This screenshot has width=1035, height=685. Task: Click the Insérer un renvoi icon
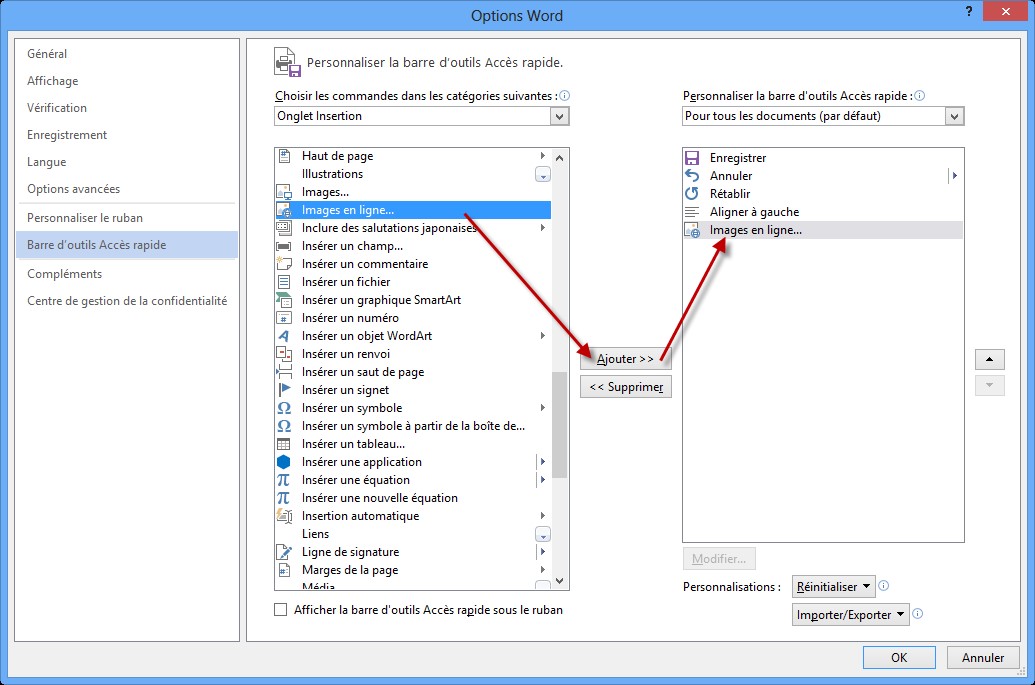click(x=284, y=354)
